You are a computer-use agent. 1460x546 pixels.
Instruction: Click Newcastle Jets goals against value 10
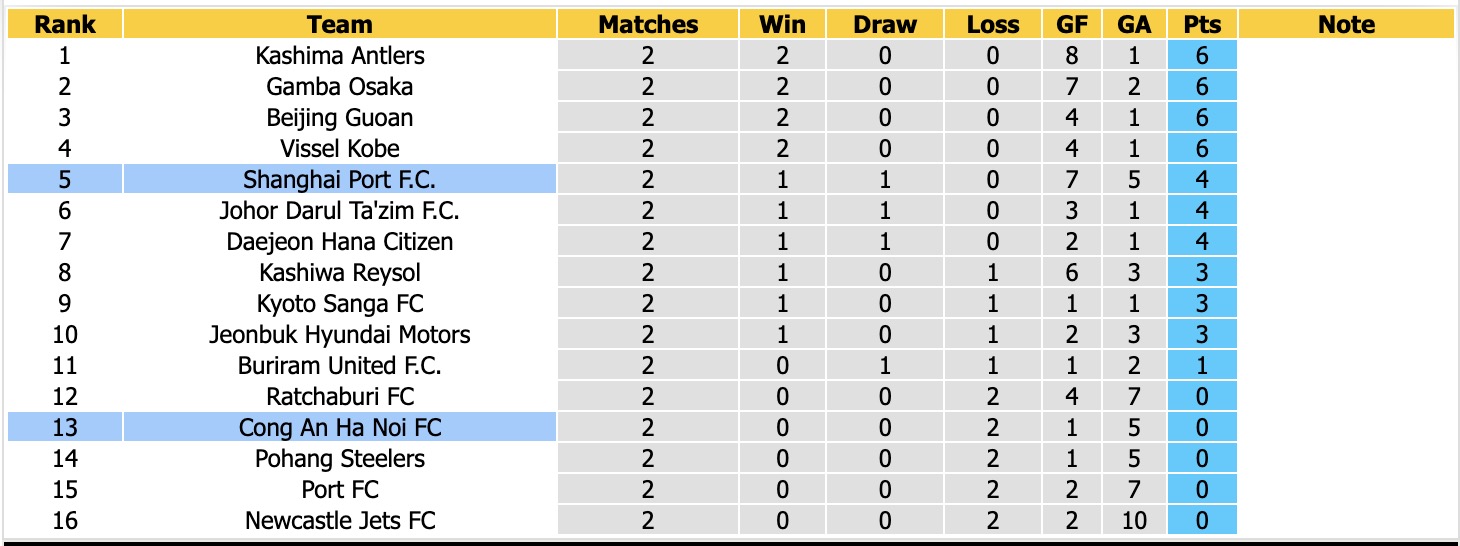click(x=1134, y=521)
